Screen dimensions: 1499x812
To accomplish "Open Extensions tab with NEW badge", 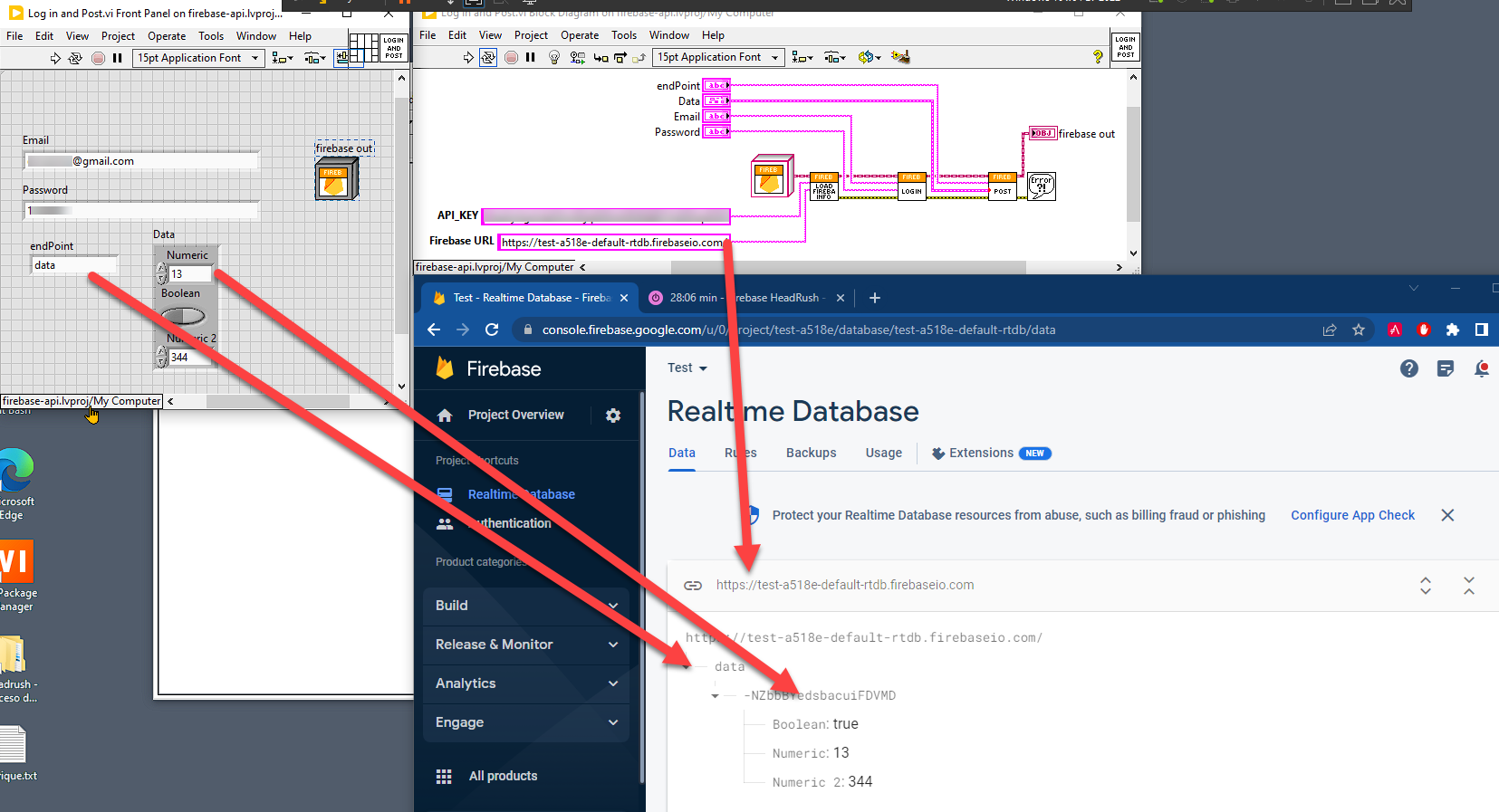I will click(x=991, y=453).
